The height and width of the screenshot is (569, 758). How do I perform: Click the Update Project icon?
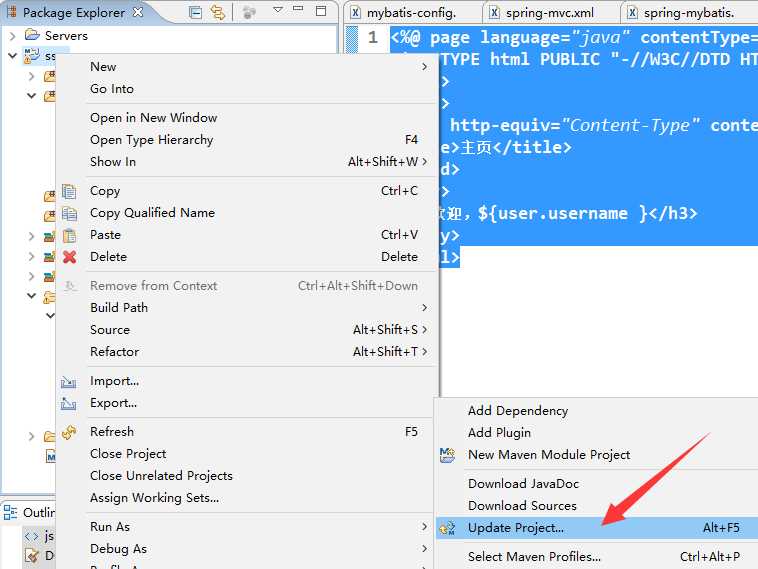(x=447, y=528)
